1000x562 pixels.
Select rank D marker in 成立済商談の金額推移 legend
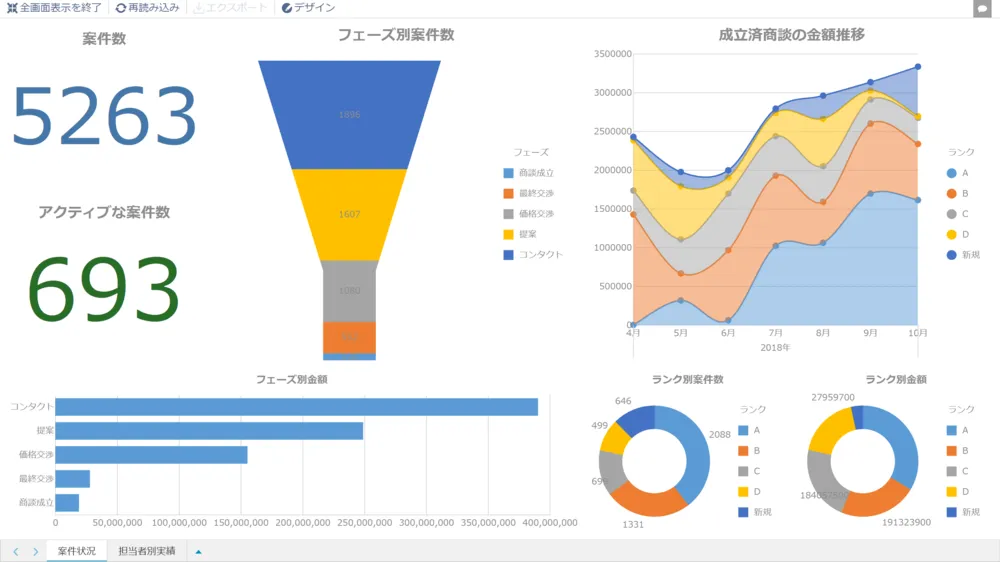(x=952, y=234)
